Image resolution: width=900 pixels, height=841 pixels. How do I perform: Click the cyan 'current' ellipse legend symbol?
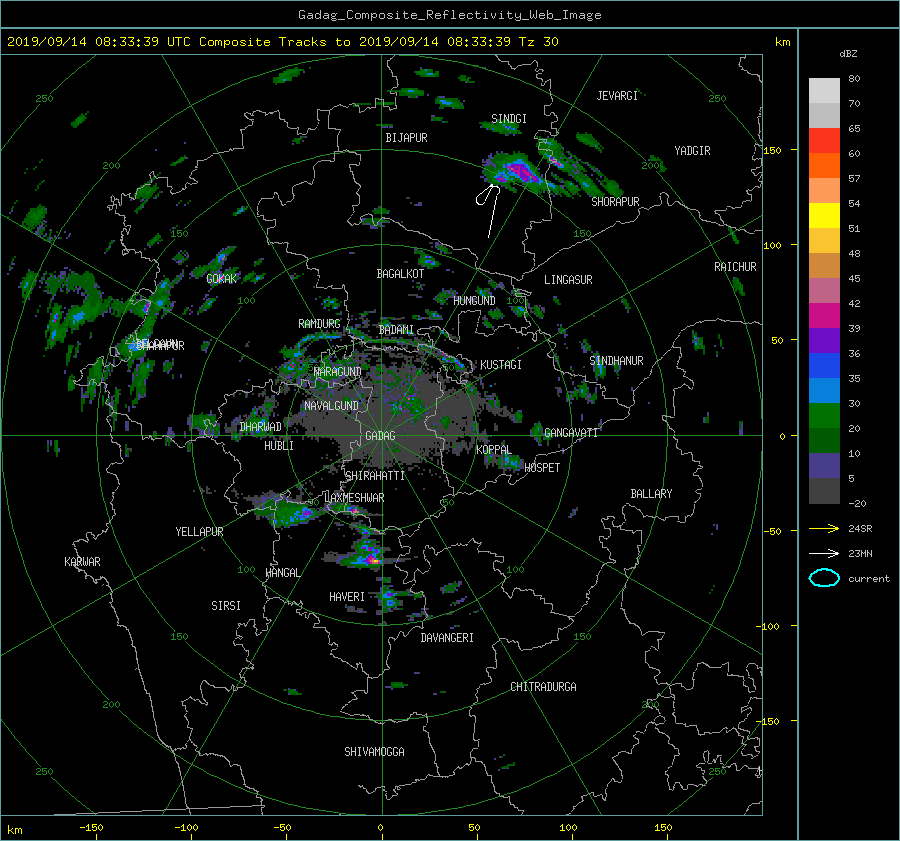(x=824, y=578)
